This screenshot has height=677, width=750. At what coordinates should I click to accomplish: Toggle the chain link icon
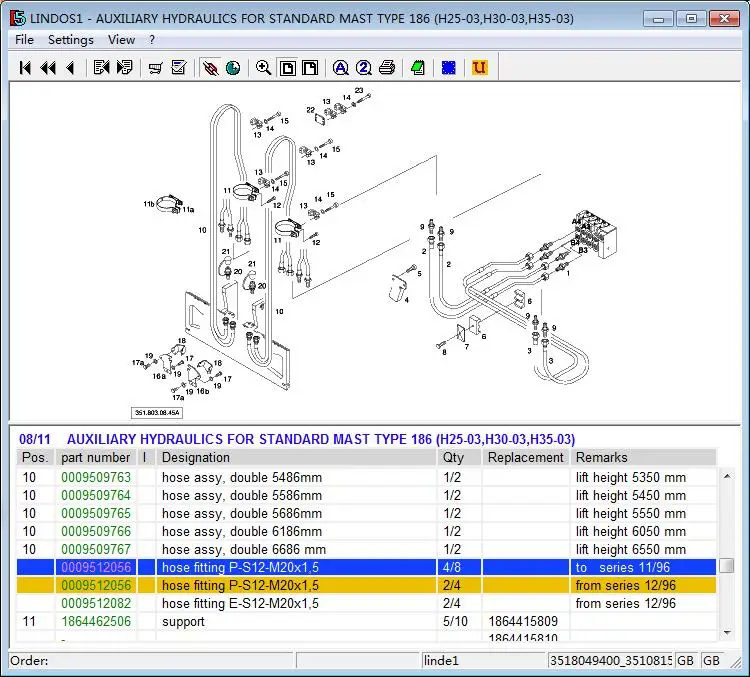pos(210,68)
